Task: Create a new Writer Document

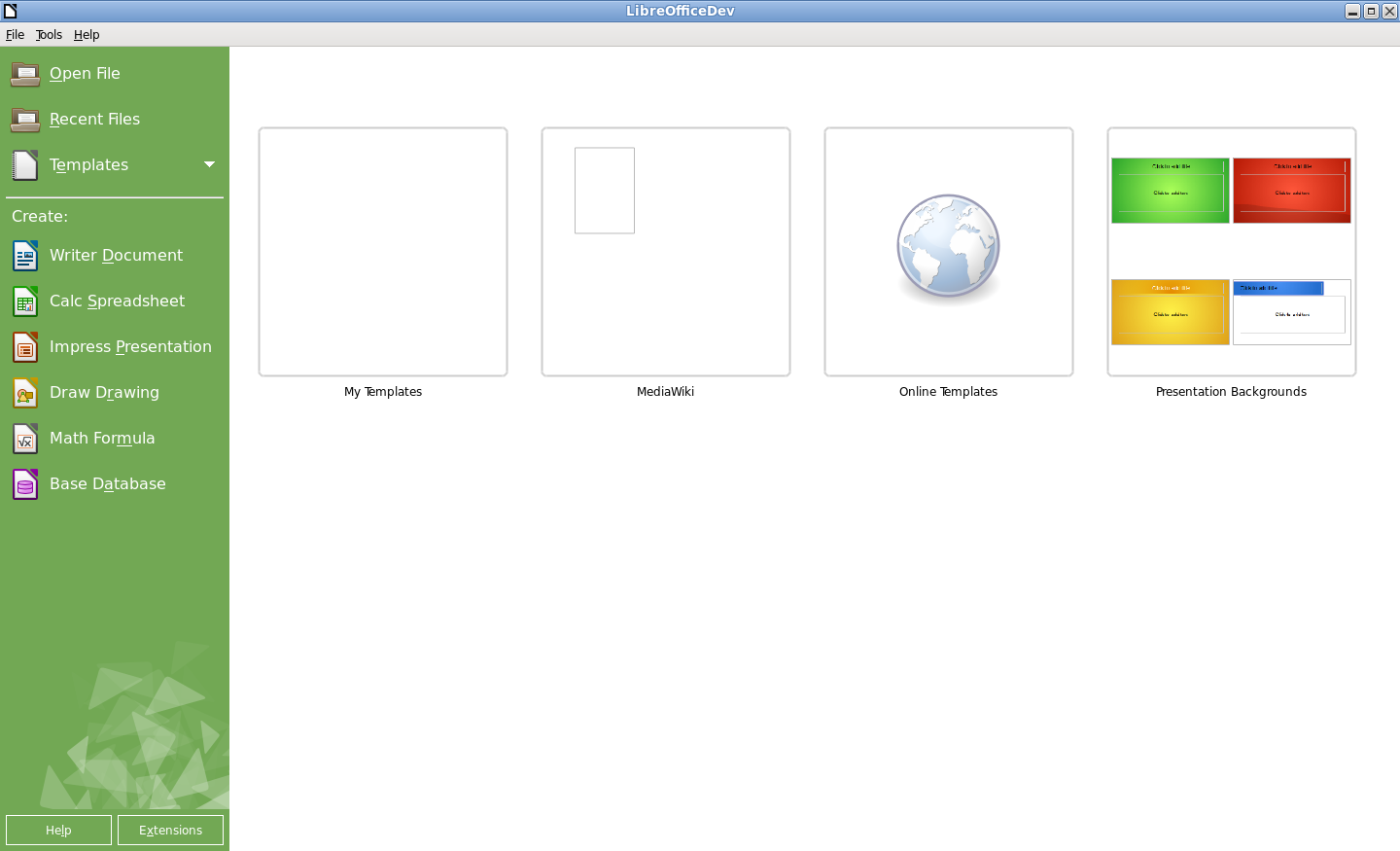Action: pos(115,256)
